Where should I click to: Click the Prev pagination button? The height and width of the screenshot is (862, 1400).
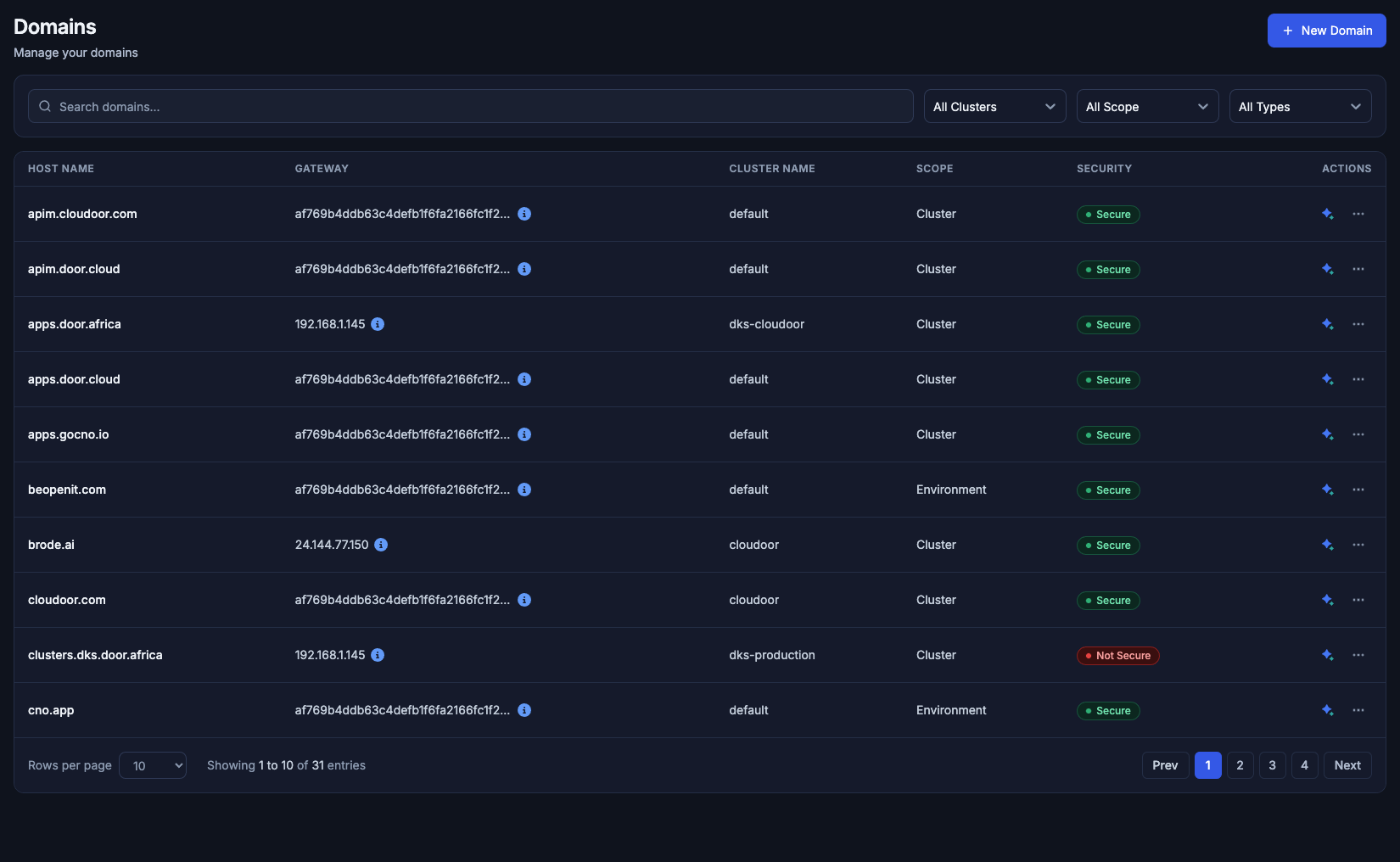[x=1165, y=765]
